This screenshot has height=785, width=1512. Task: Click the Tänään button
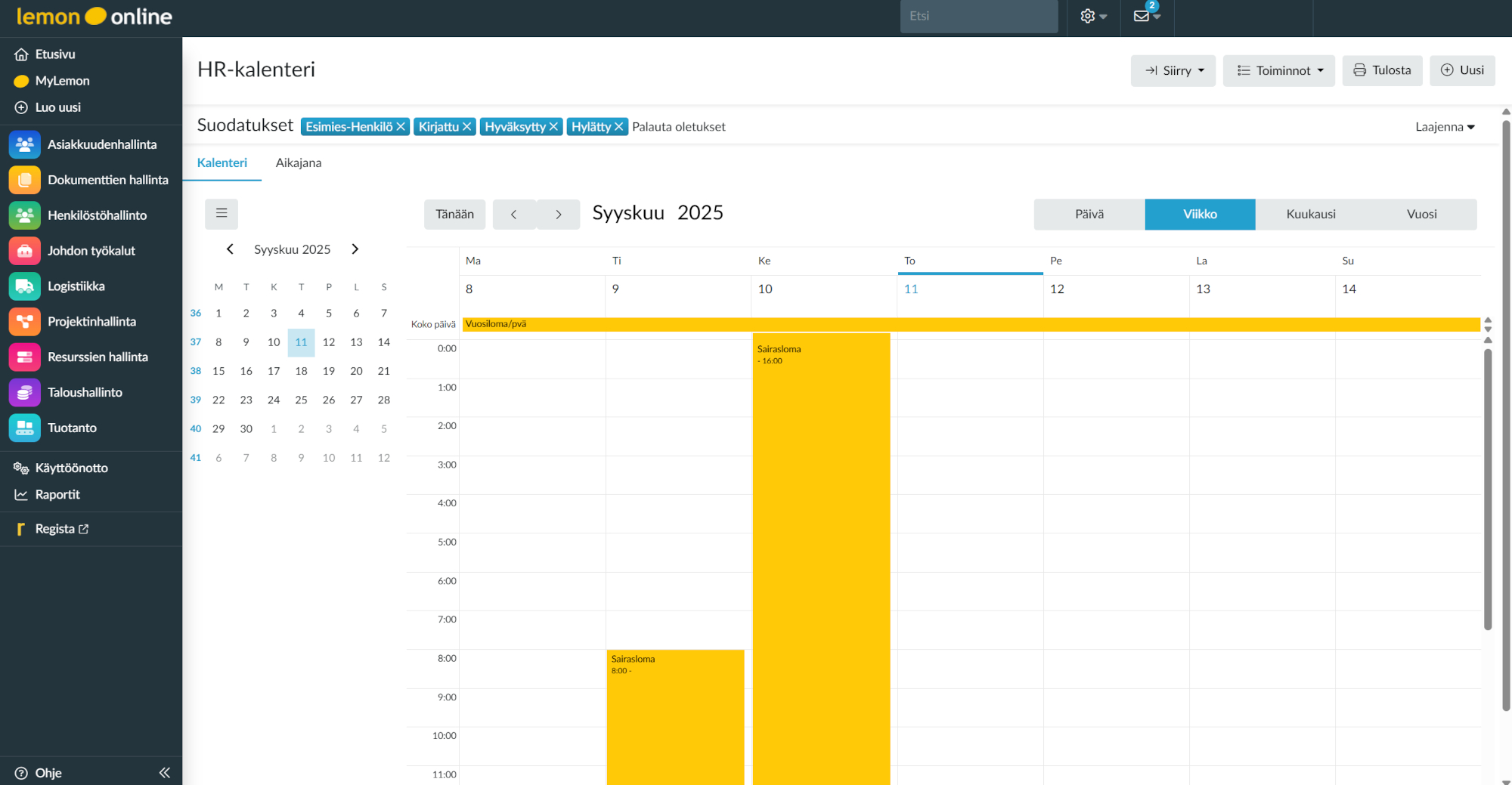454,215
